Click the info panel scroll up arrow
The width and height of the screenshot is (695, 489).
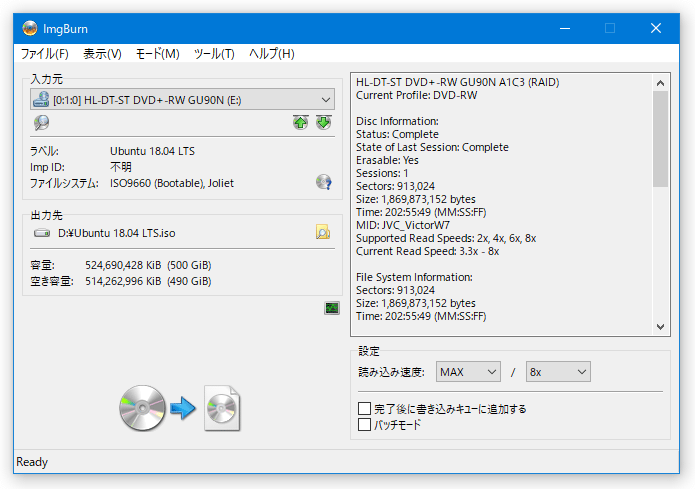pos(660,83)
